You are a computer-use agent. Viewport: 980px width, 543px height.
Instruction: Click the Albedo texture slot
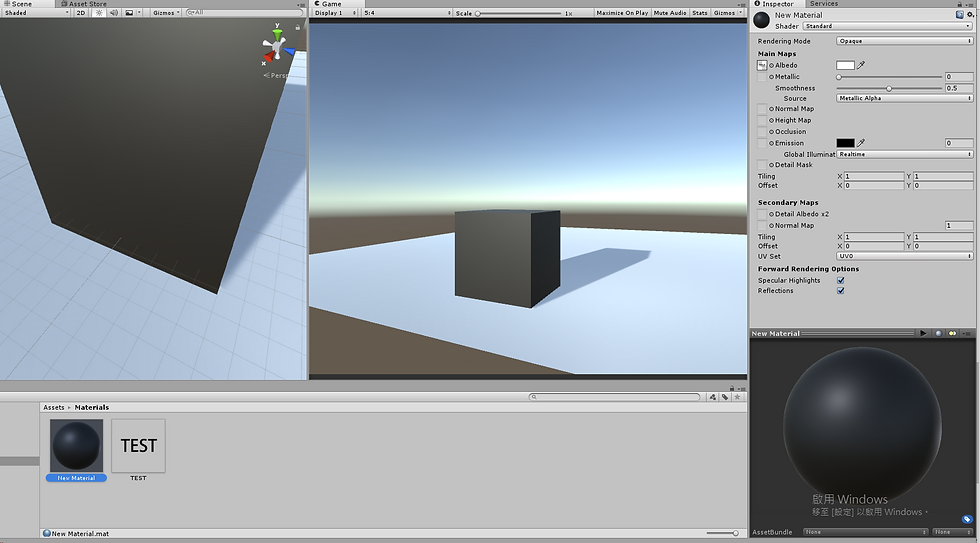(x=762, y=65)
